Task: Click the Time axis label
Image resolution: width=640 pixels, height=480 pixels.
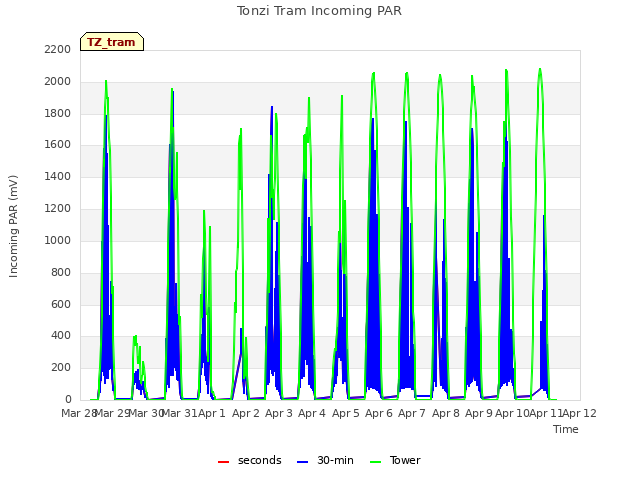Action: point(566,429)
